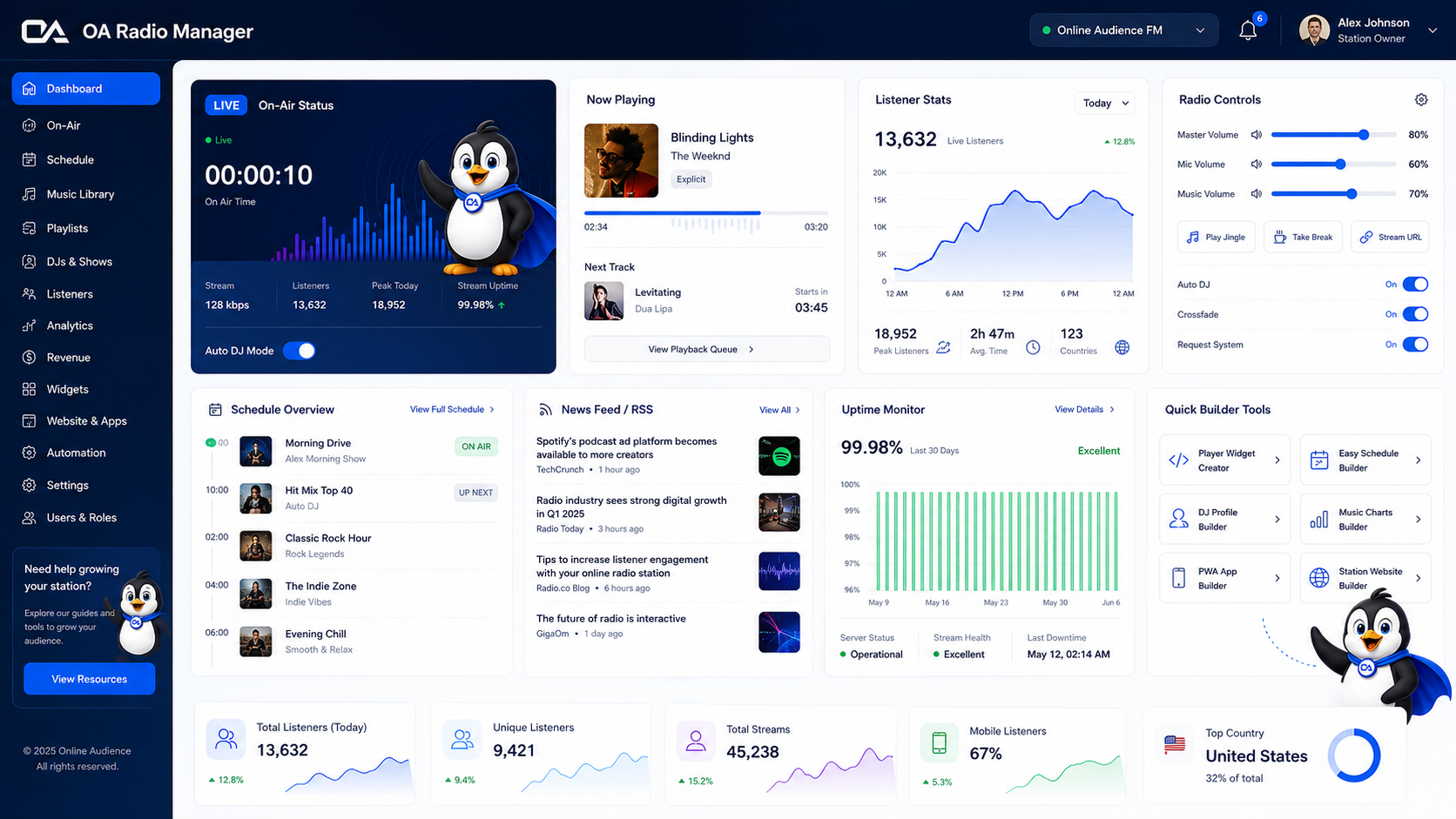This screenshot has height=819, width=1456.
Task: Open PWA App Builder arrow
Action: [x=1277, y=578]
